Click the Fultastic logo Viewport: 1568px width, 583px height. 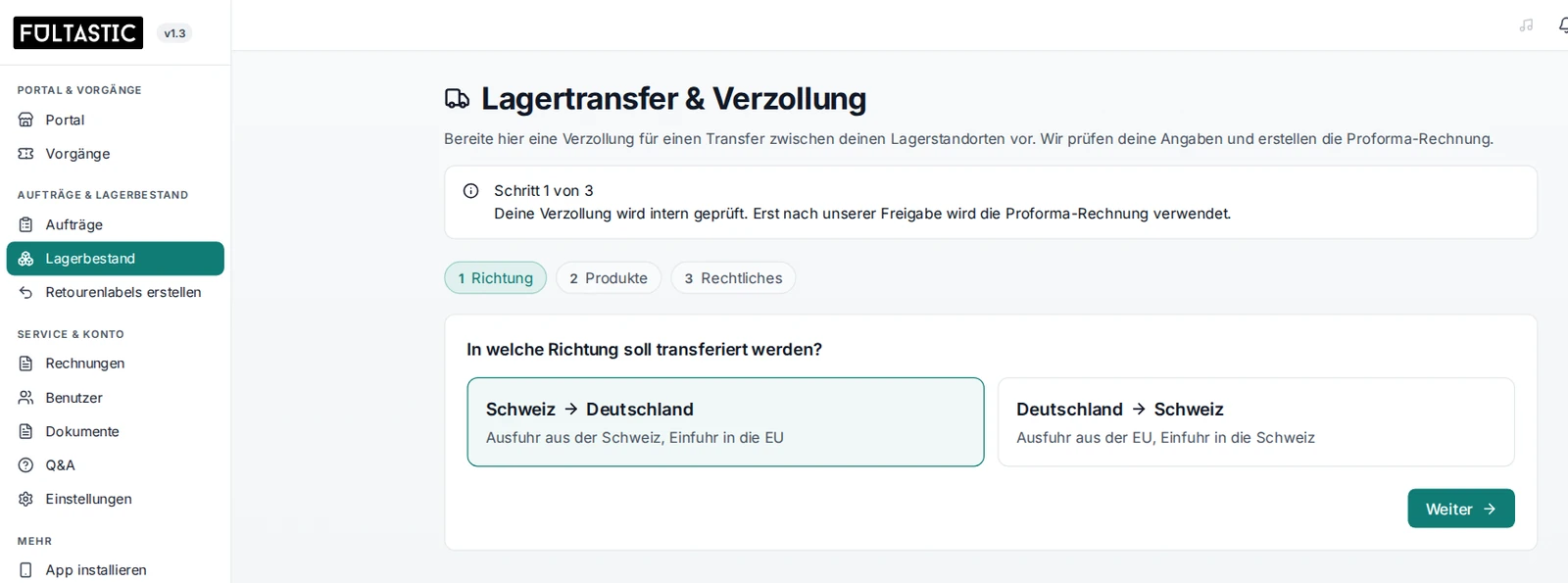tap(77, 32)
